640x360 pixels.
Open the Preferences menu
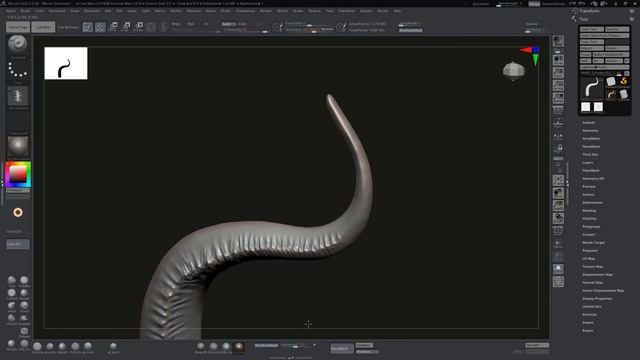(245, 11)
